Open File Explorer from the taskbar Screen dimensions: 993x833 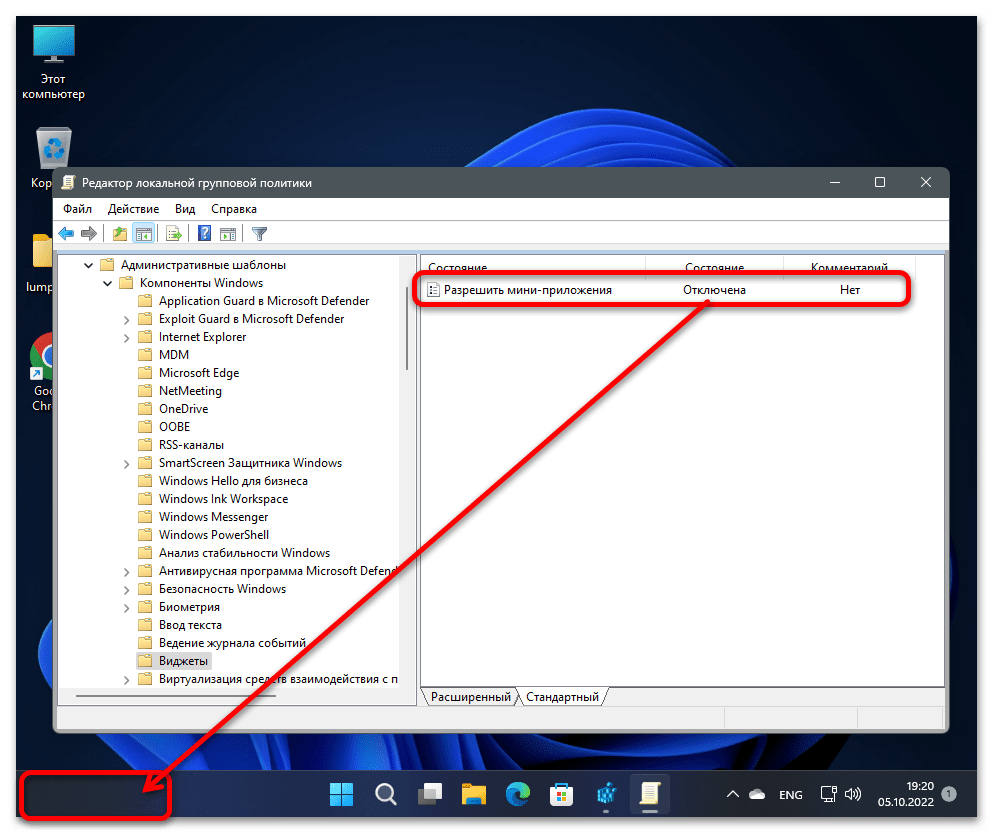(x=473, y=794)
